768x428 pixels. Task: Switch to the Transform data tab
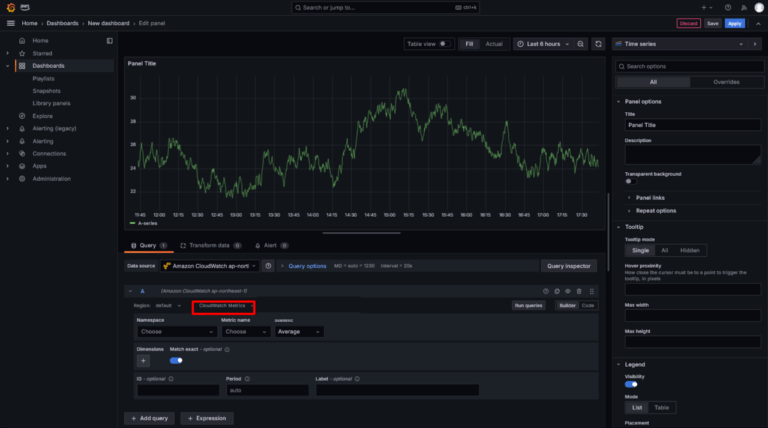point(211,245)
